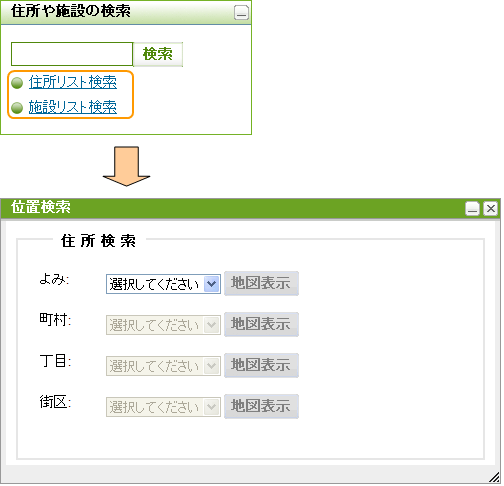Image resolution: width=504 pixels, height=486 pixels.
Task: Open the 住所リスト検索 link
Action: [73, 82]
